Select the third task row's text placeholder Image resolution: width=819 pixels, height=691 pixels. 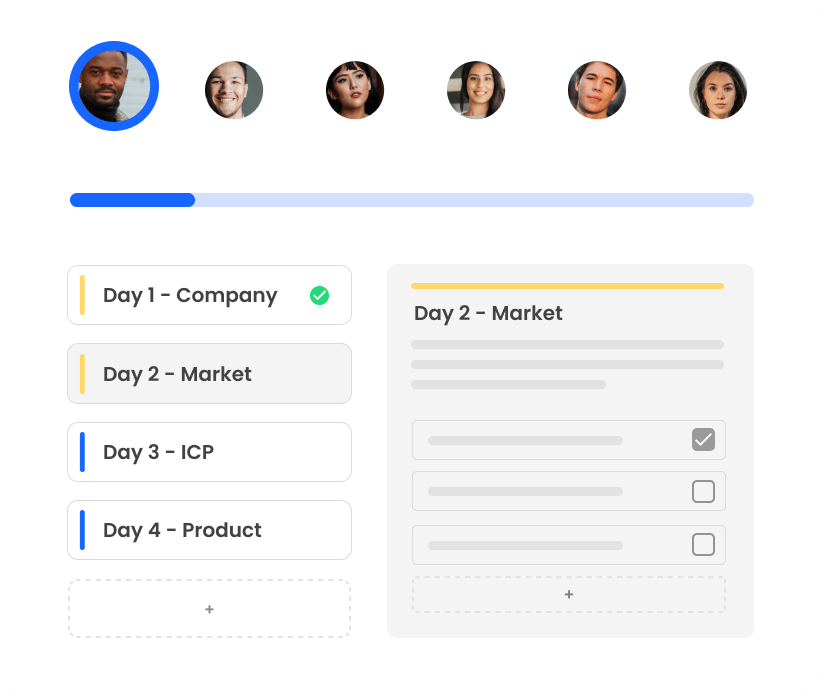pos(525,545)
